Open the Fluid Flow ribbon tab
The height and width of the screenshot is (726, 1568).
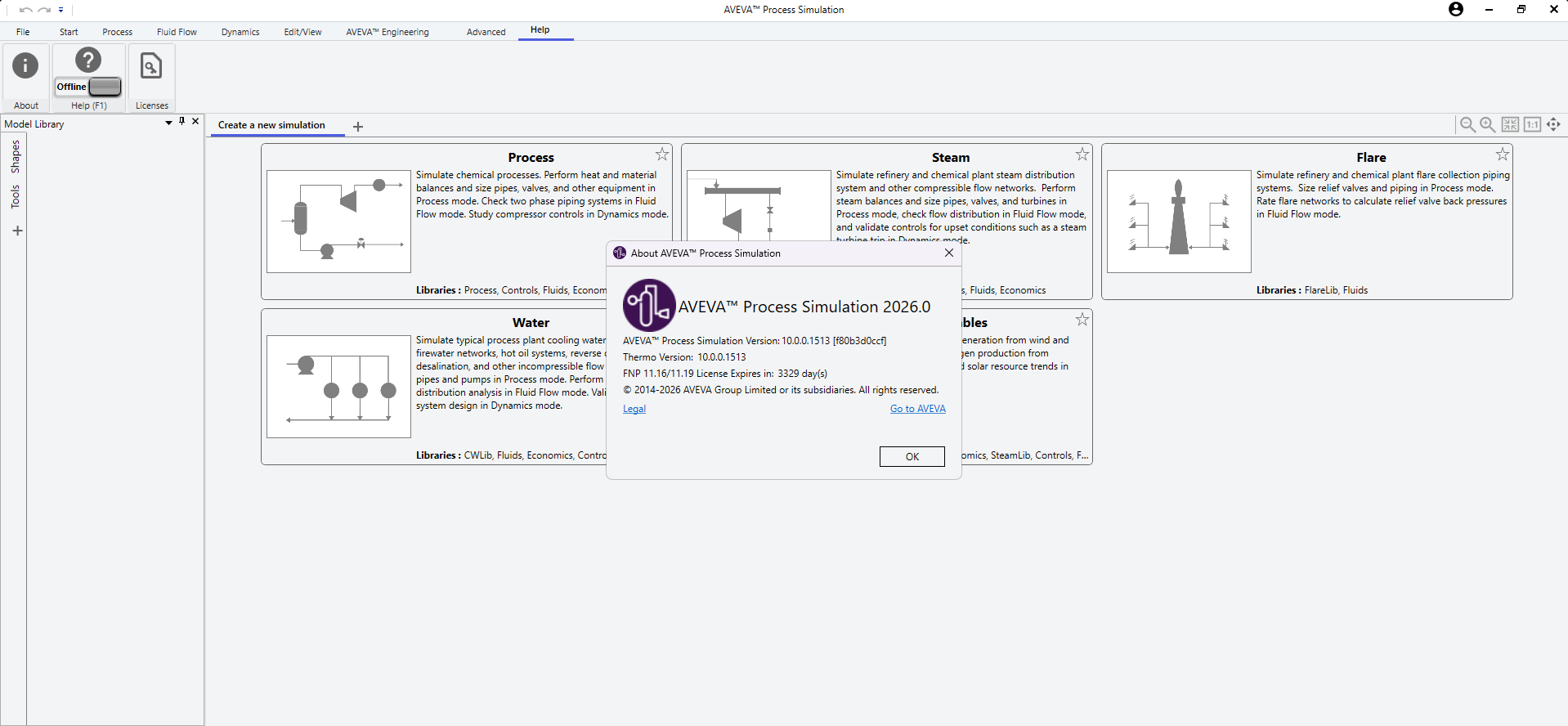177,32
